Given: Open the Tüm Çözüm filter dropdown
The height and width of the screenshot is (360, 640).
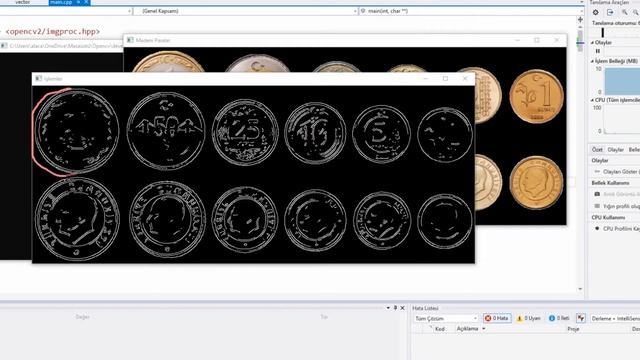Looking at the screenshot, I should (445, 318).
